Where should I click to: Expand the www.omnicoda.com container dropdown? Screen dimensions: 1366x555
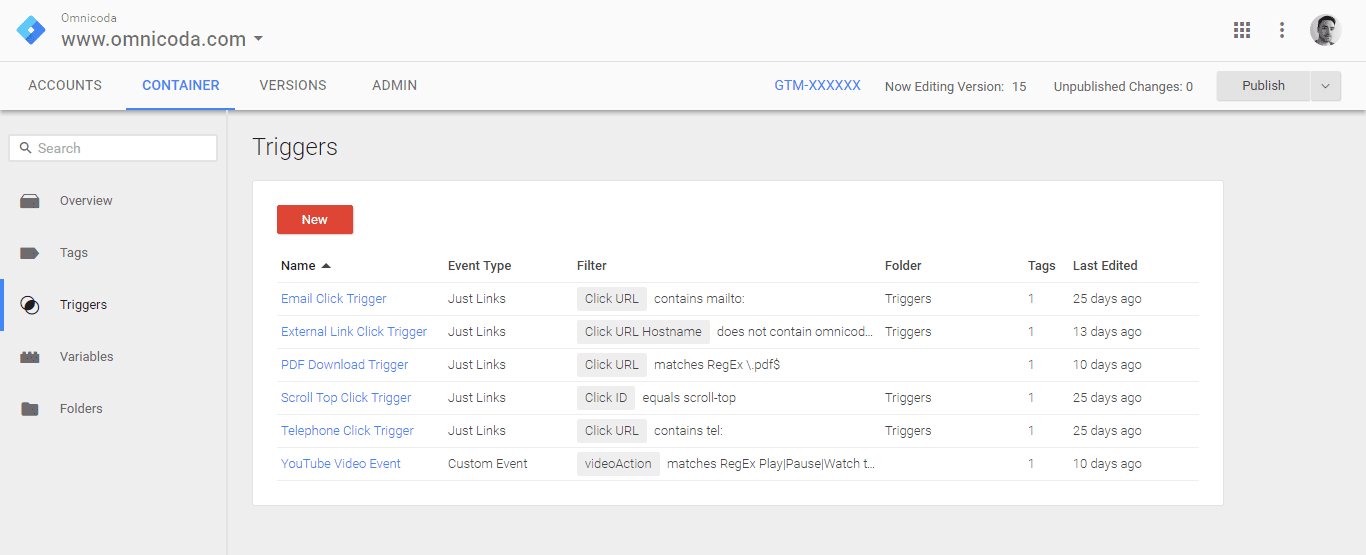(x=259, y=39)
